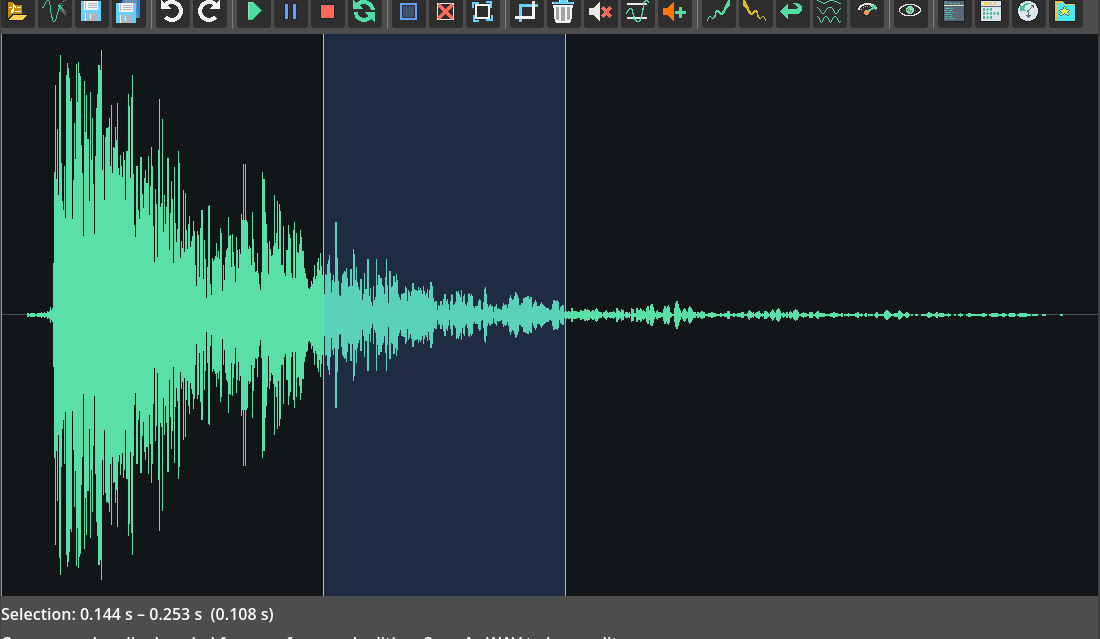Click the selection start edge in the waveform

point(323,315)
